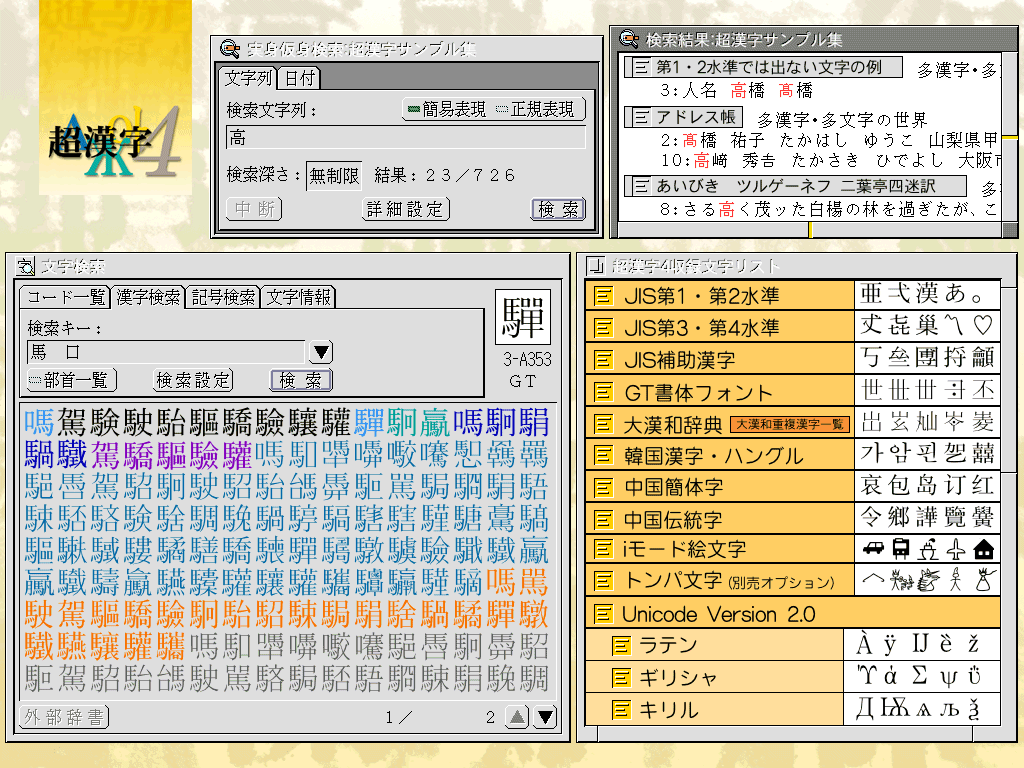Open the JIS第1・第2水準 document icon
This screenshot has height=768, width=1024.
[602, 296]
